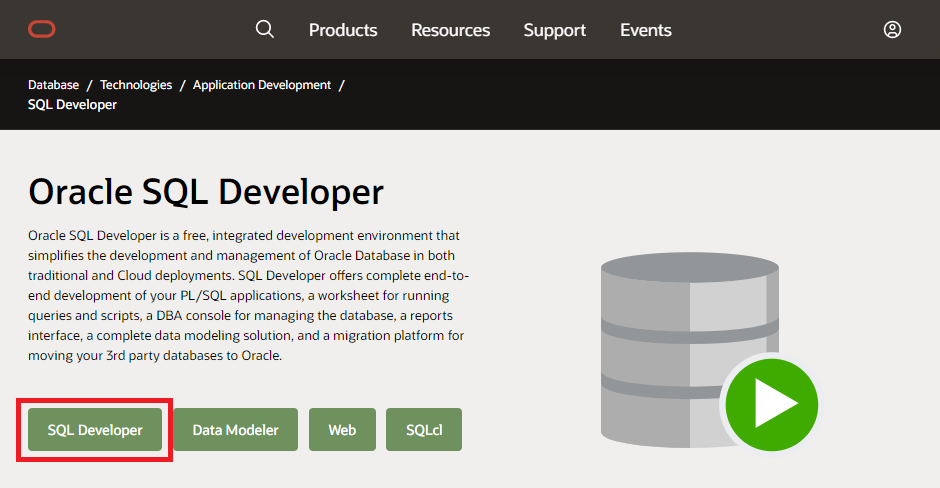Click the Data Modeler button

(236, 430)
